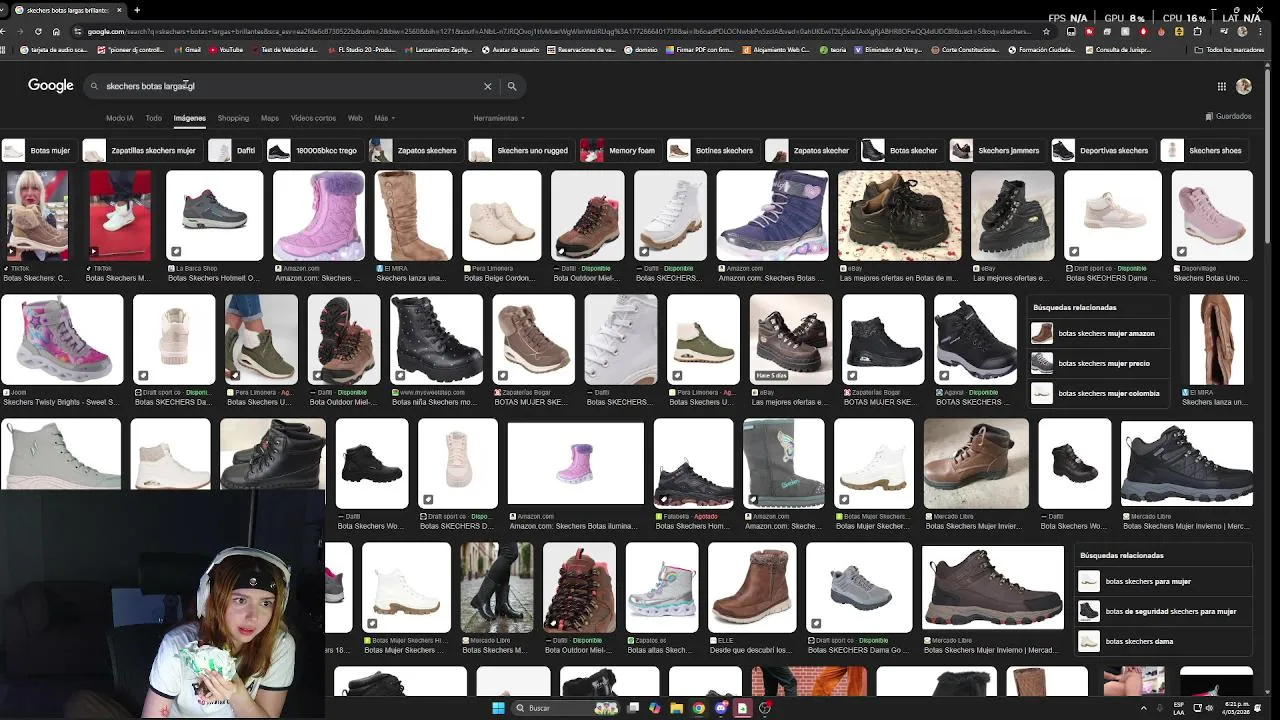Open ELLE brown ankle boot image
The width and height of the screenshot is (1280, 720).
pyautogui.click(x=752, y=588)
